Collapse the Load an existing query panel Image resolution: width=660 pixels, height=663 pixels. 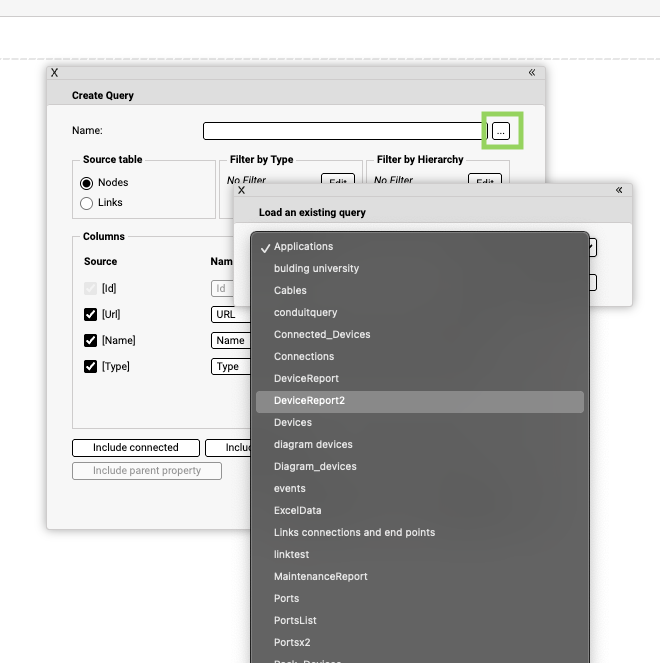619,190
